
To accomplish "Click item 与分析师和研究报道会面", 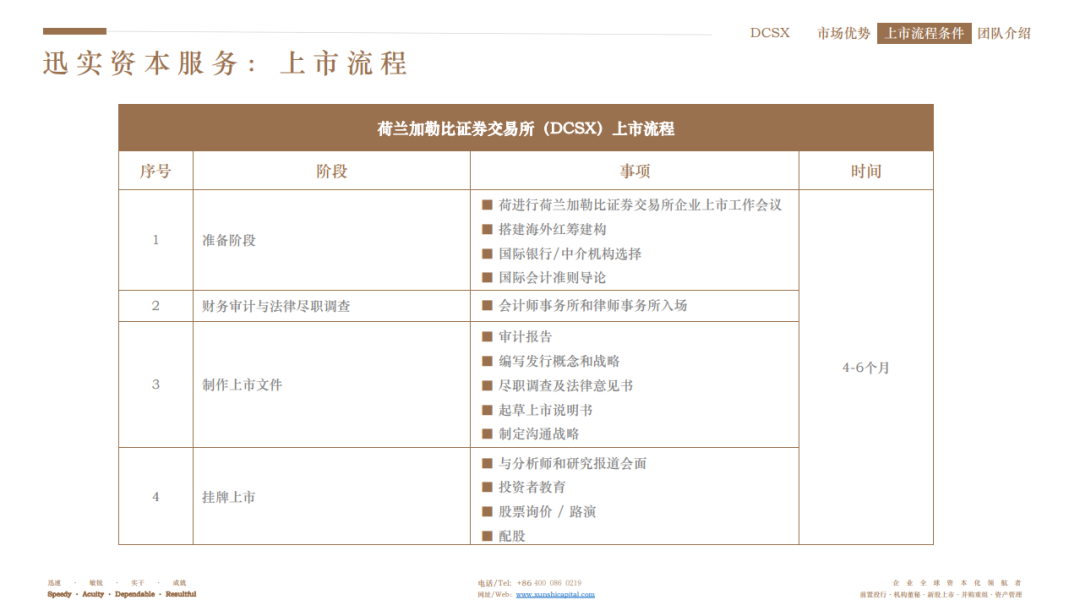I will [572, 464].
